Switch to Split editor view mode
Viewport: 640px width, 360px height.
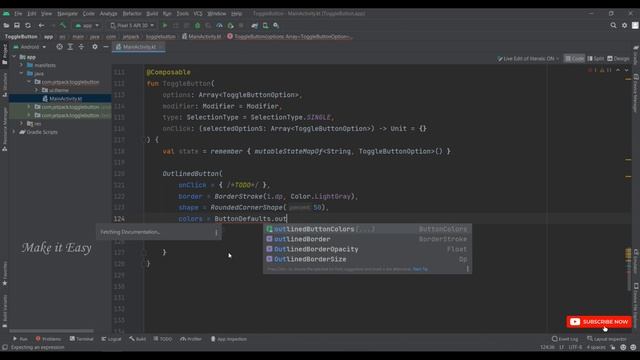click(x=596, y=59)
